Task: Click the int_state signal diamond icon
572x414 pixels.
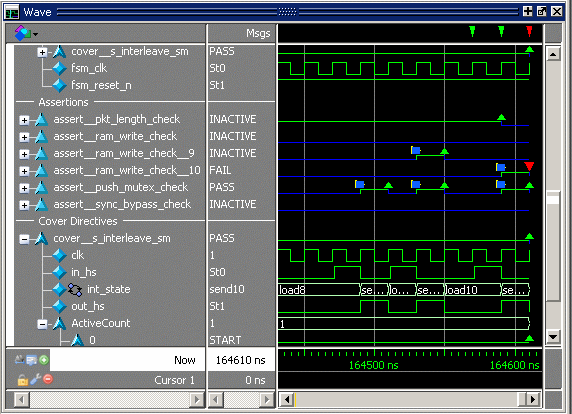Action: point(59,289)
